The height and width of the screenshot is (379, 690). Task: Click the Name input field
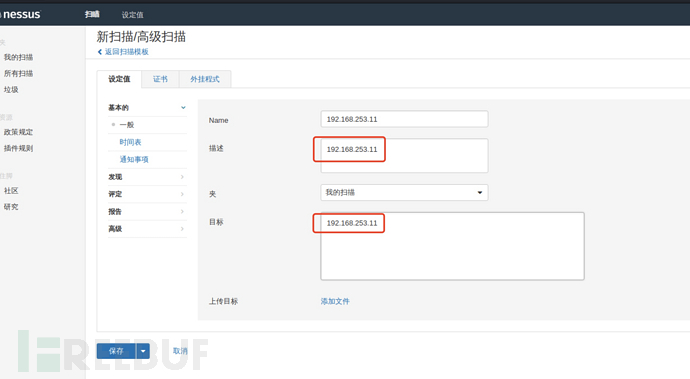pos(404,119)
